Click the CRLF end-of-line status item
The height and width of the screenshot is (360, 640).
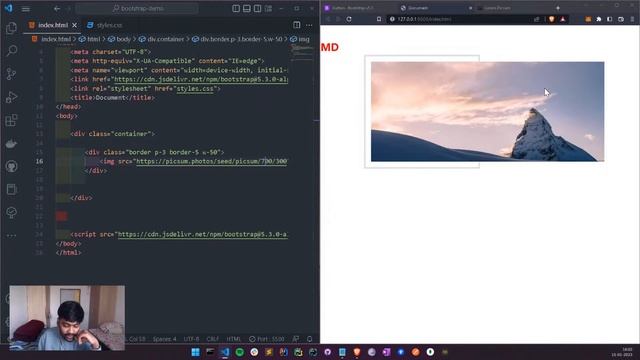(212, 339)
